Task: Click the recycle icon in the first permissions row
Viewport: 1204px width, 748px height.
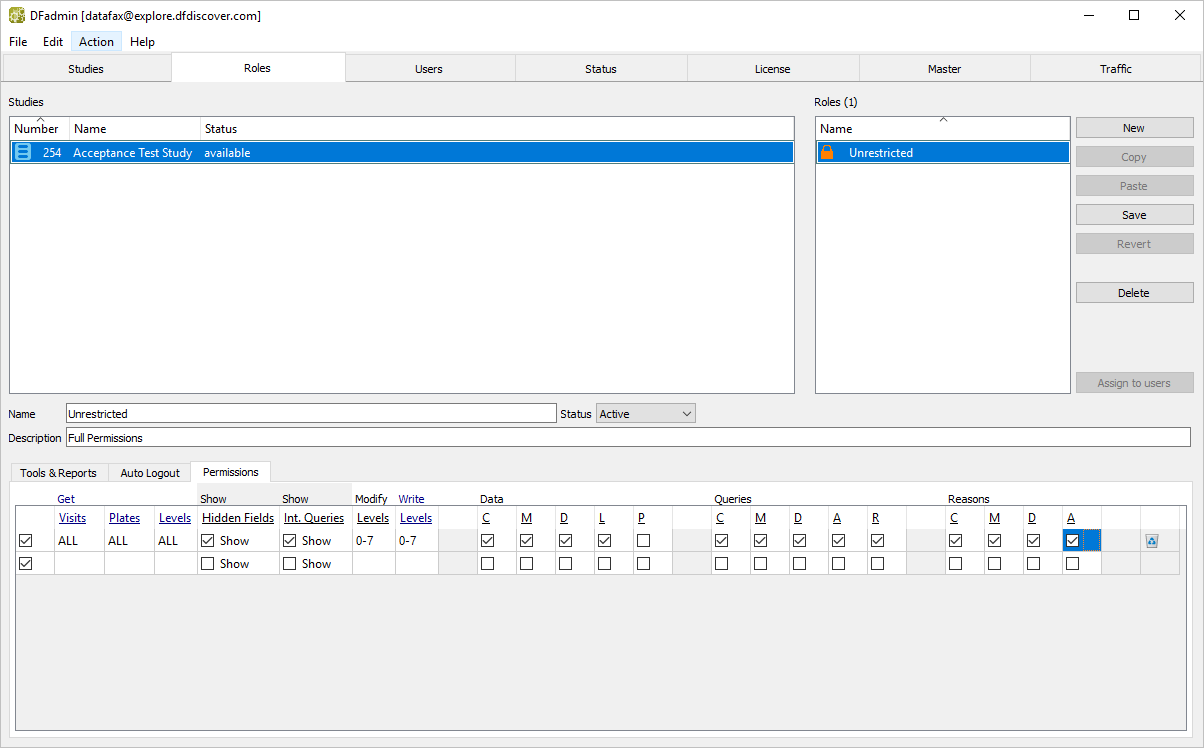Action: (1151, 541)
